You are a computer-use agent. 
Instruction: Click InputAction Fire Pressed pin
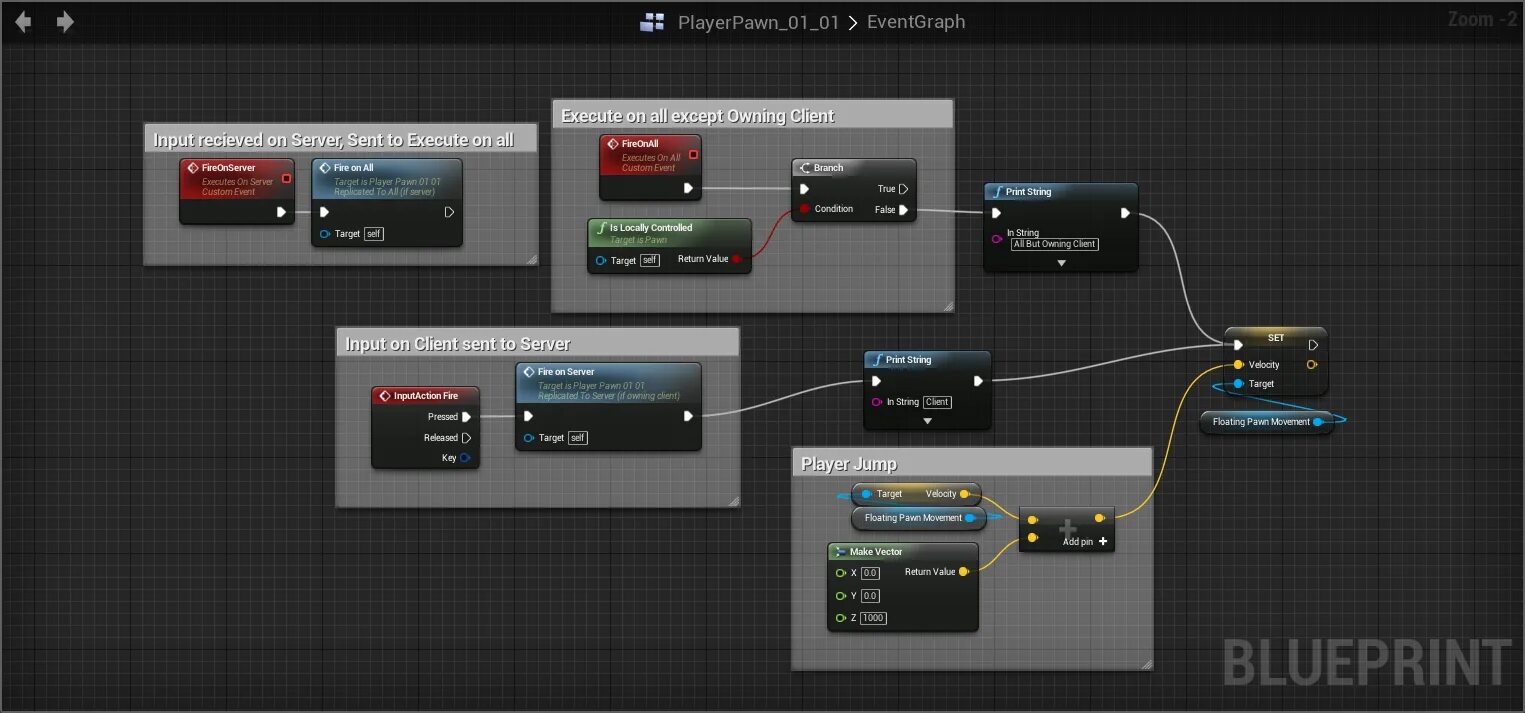pyautogui.click(x=466, y=417)
